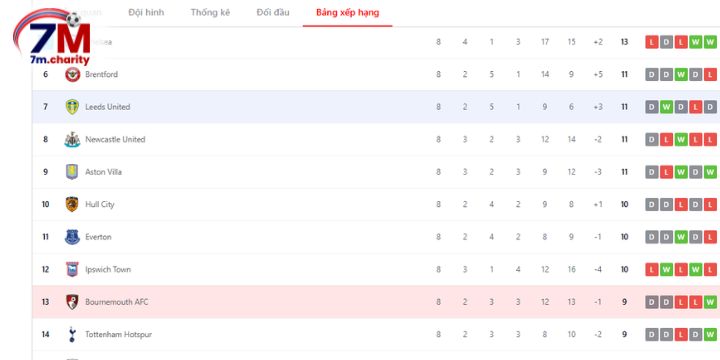Click Brentford's green W form badge
Viewport: 720px width, 360px height.
pos(681,74)
